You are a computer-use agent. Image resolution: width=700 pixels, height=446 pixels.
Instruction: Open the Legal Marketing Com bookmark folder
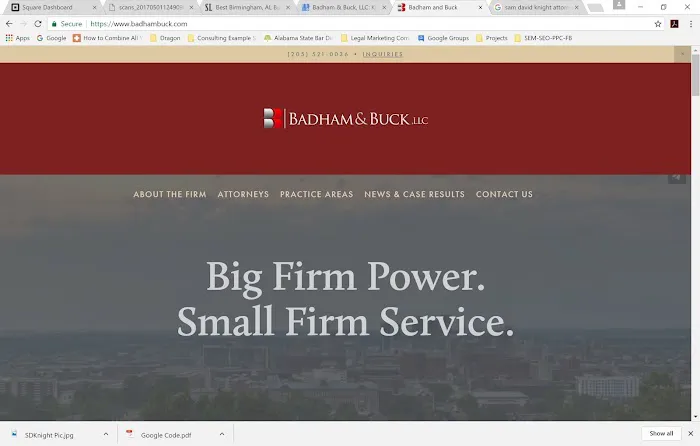[375, 38]
